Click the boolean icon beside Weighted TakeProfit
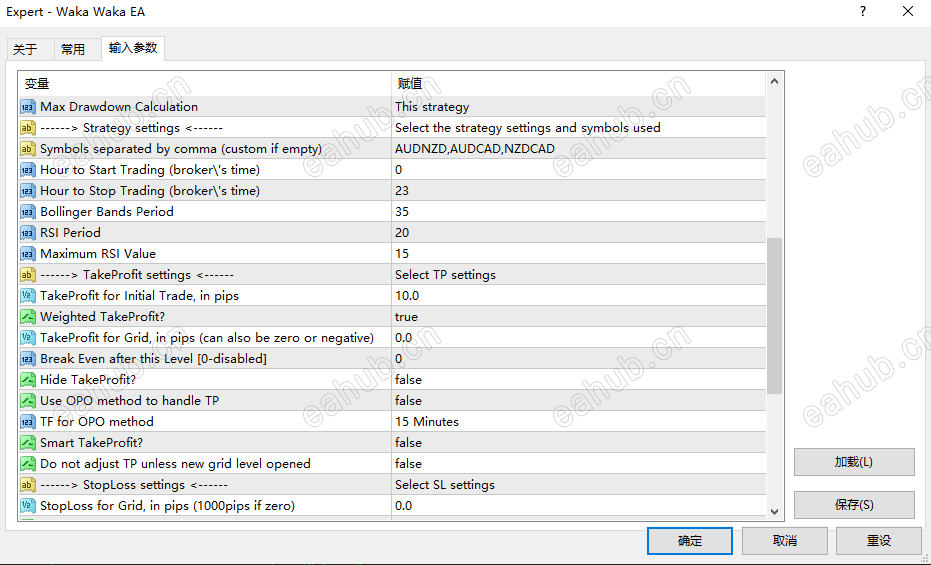The image size is (931, 565). coord(27,316)
